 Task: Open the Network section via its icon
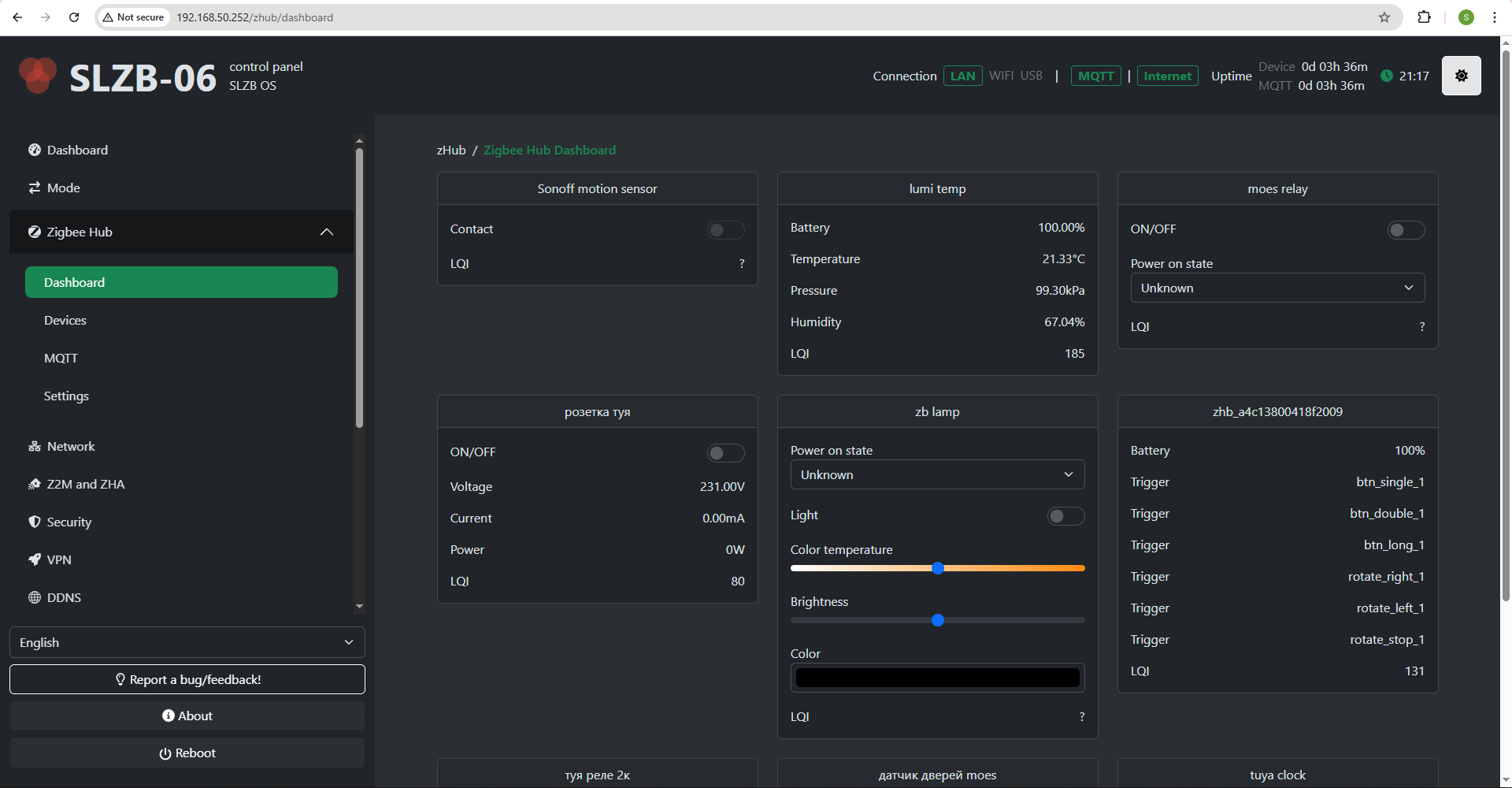[x=35, y=446]
